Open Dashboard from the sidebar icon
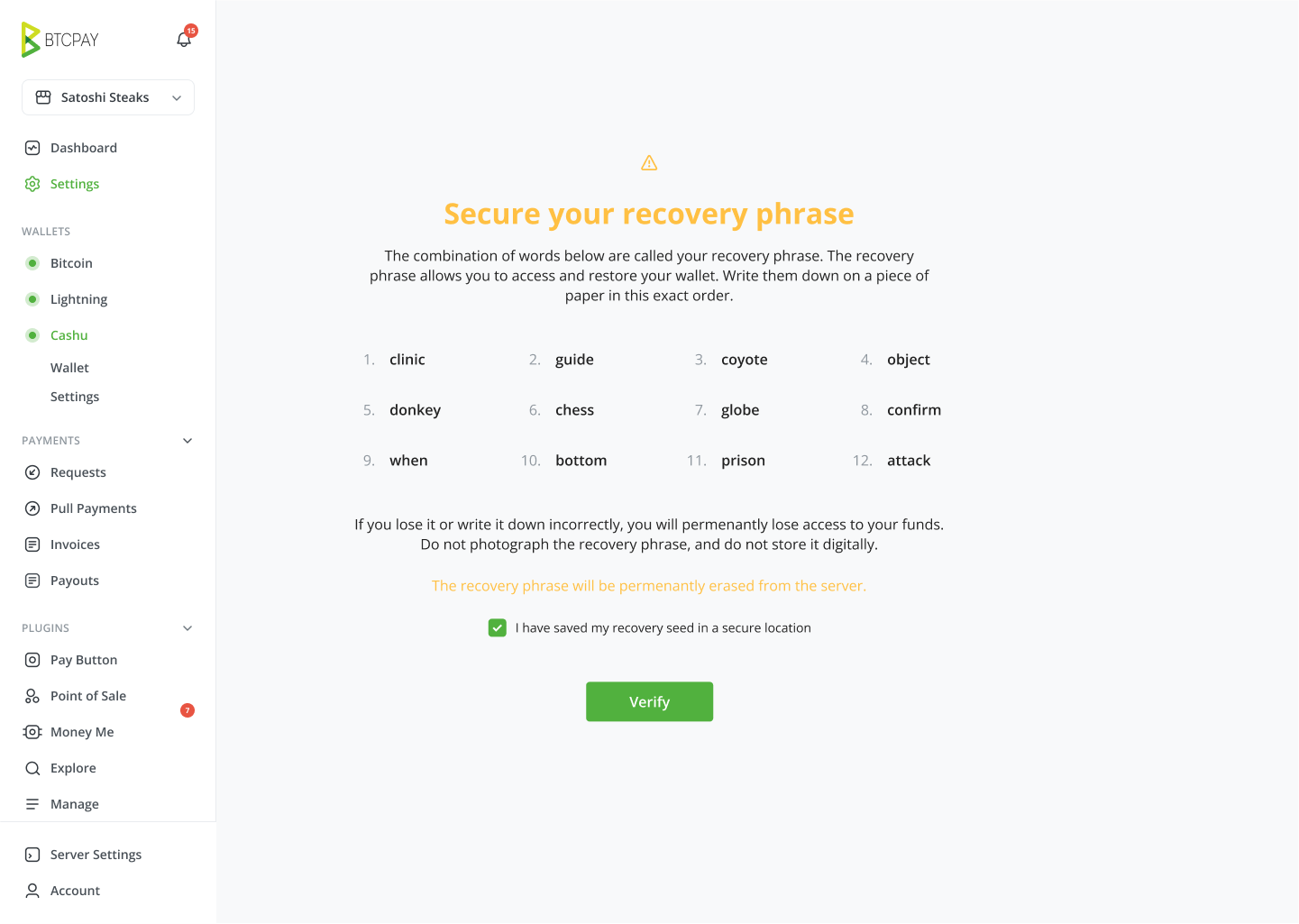This screenshot has width=1299, height=924. tap(32, 148)
